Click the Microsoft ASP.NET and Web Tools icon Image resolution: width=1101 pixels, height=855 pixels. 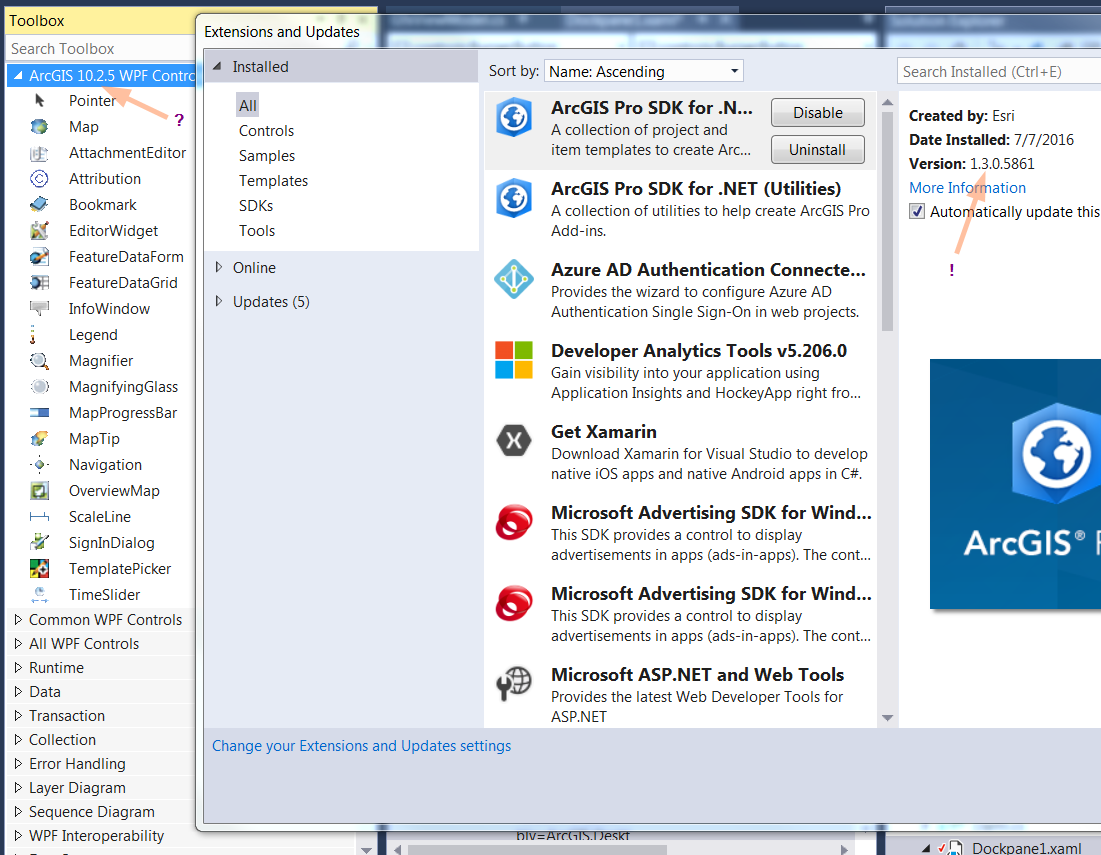(x=514, y=684)
